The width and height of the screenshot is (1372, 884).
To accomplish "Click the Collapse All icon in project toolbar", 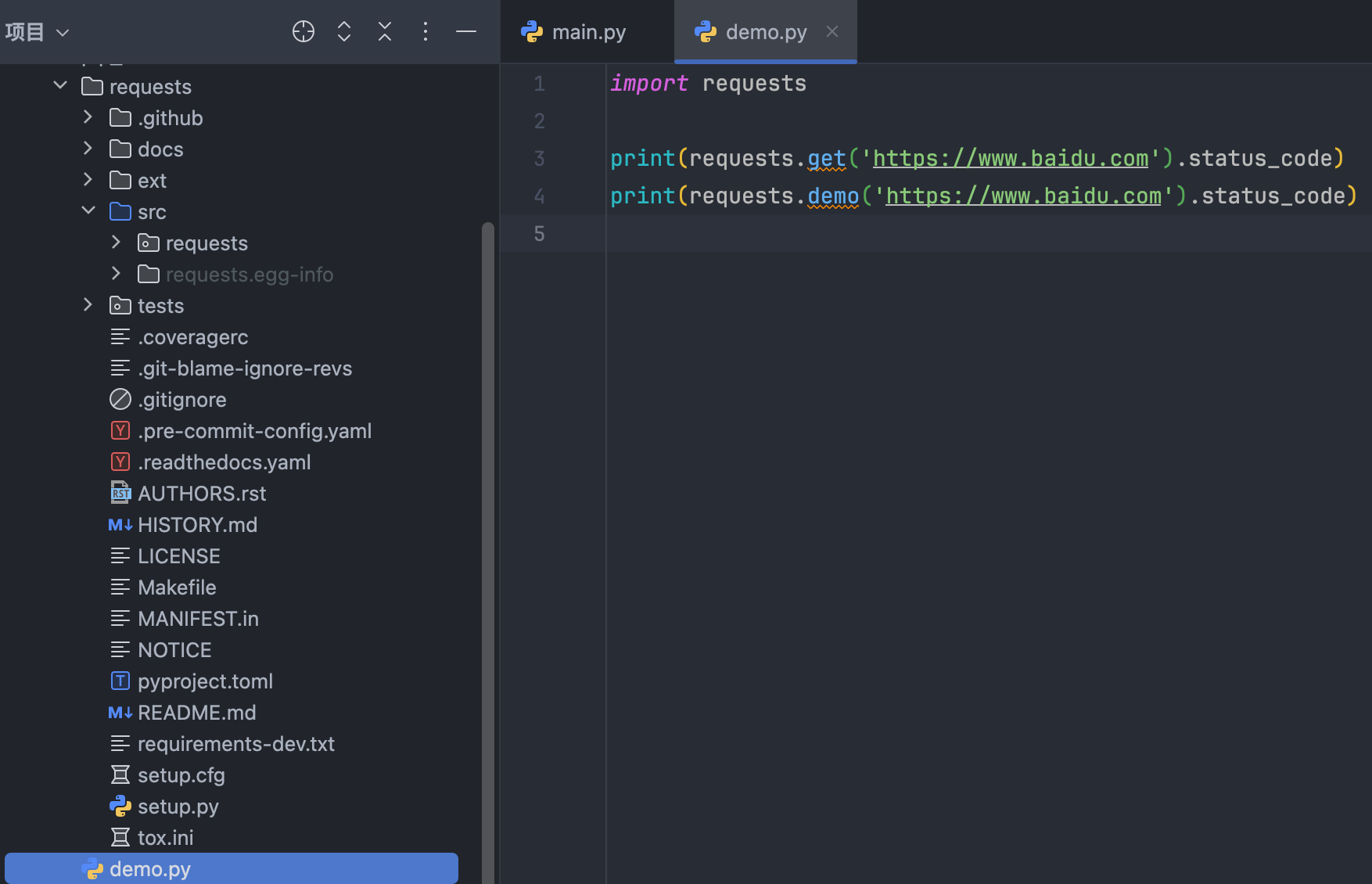I will click(385, 31).
